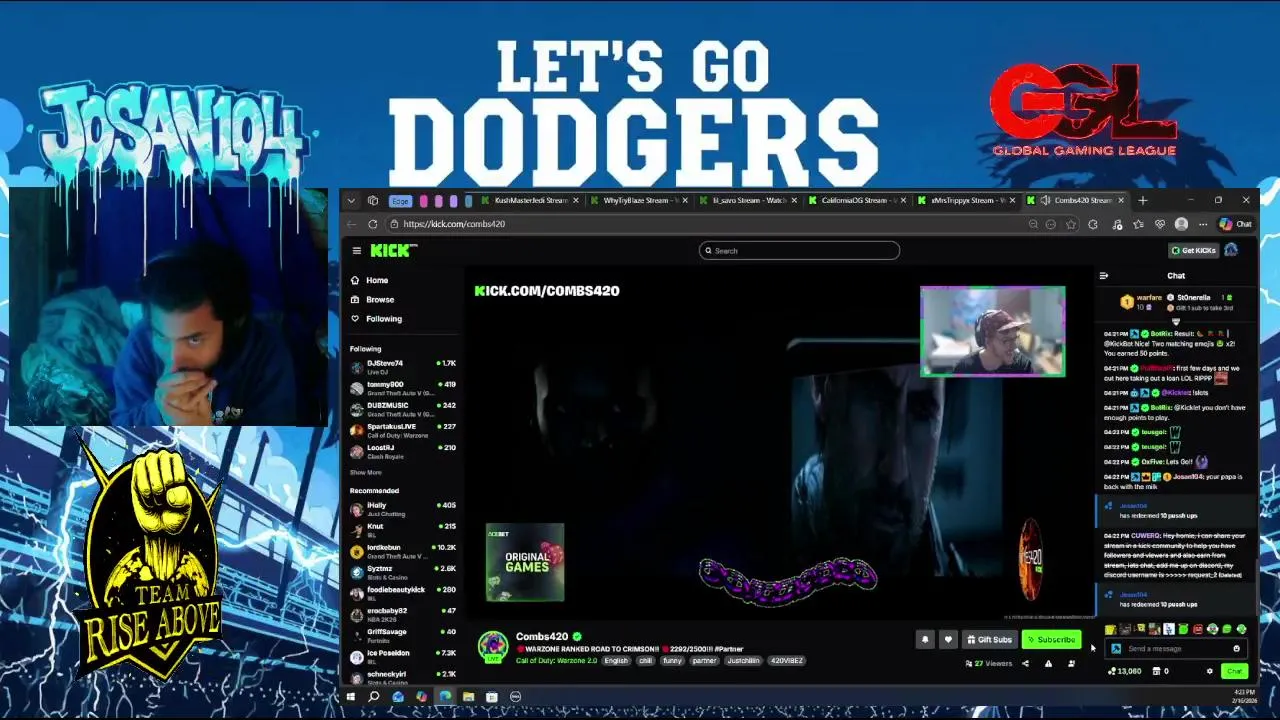Click the Gift Subs button
1280x720 pixels.
pyautogui.click(x=989, y=640)
